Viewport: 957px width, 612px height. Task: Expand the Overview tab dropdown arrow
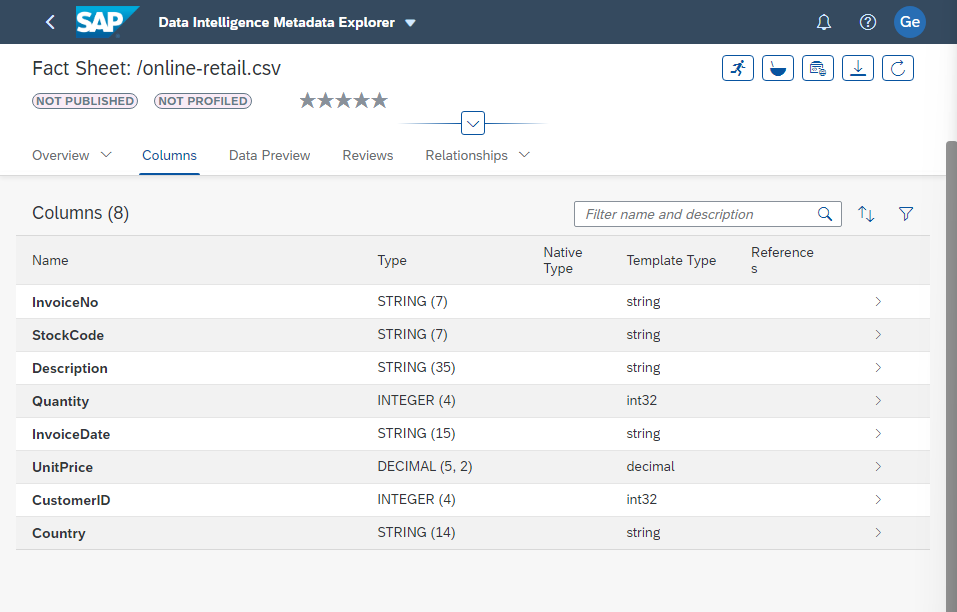[106, 155]
